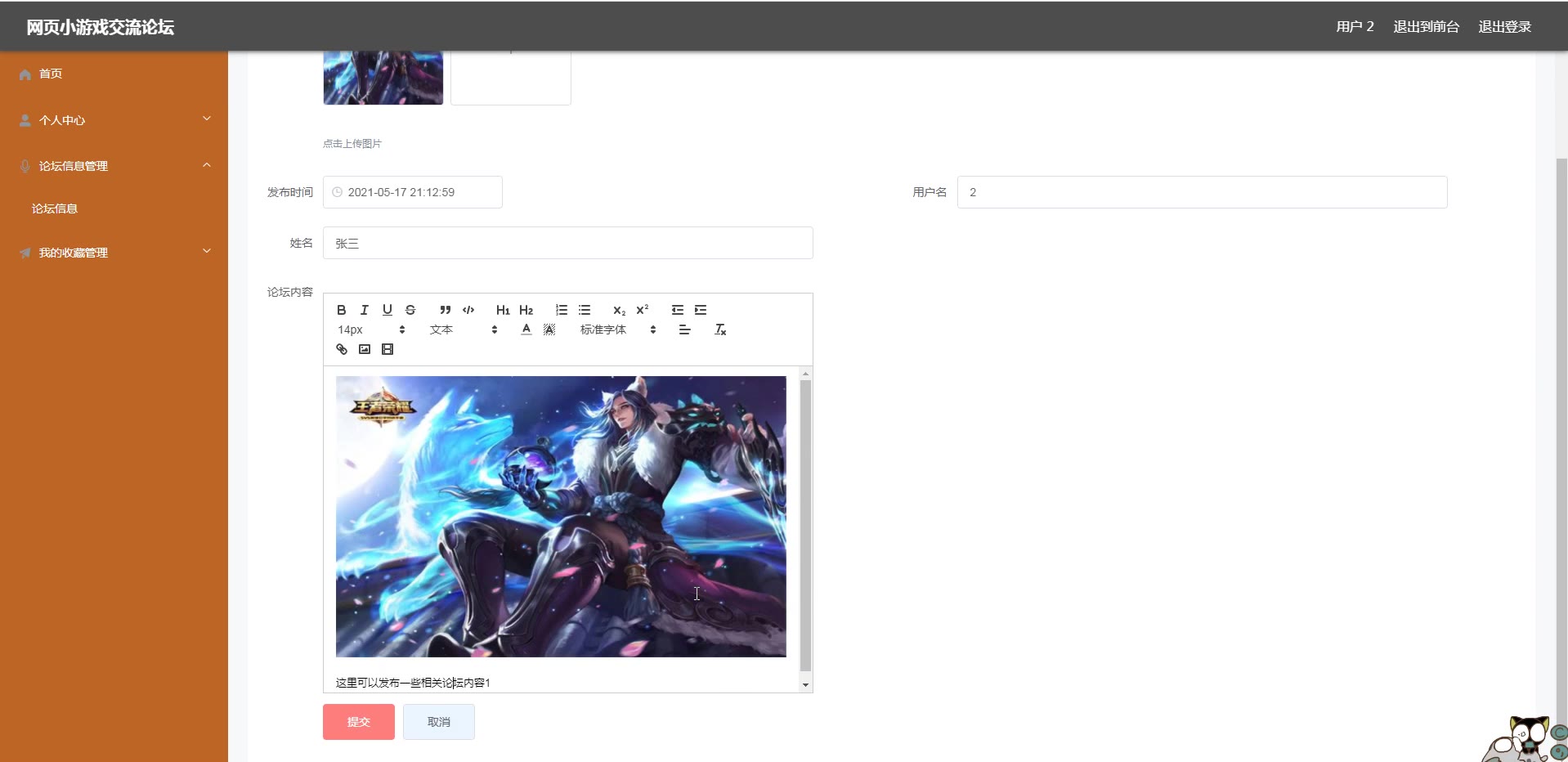Viewport: 1568px width, 762px height.
Task: Create an ordered numbered list
Action: 562,310
